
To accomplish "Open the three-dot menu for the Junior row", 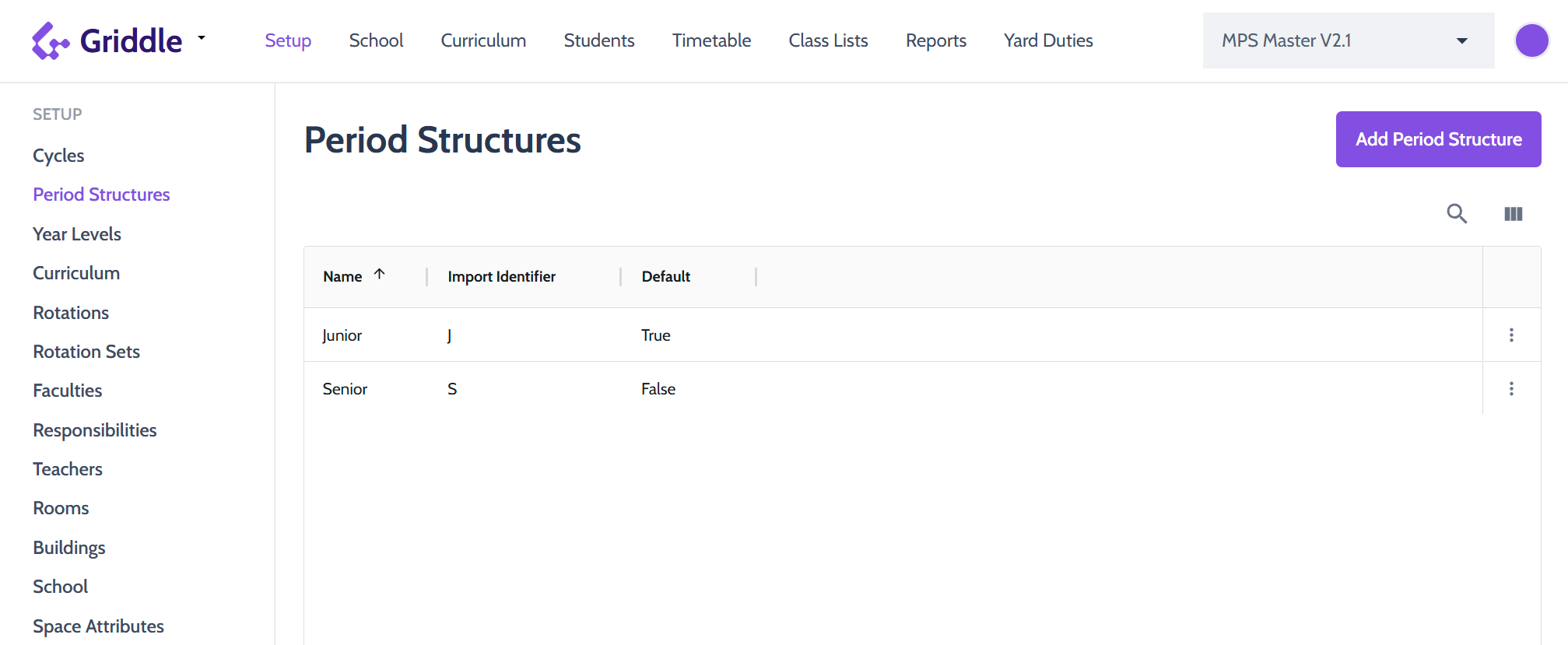I will point(1511,335).
